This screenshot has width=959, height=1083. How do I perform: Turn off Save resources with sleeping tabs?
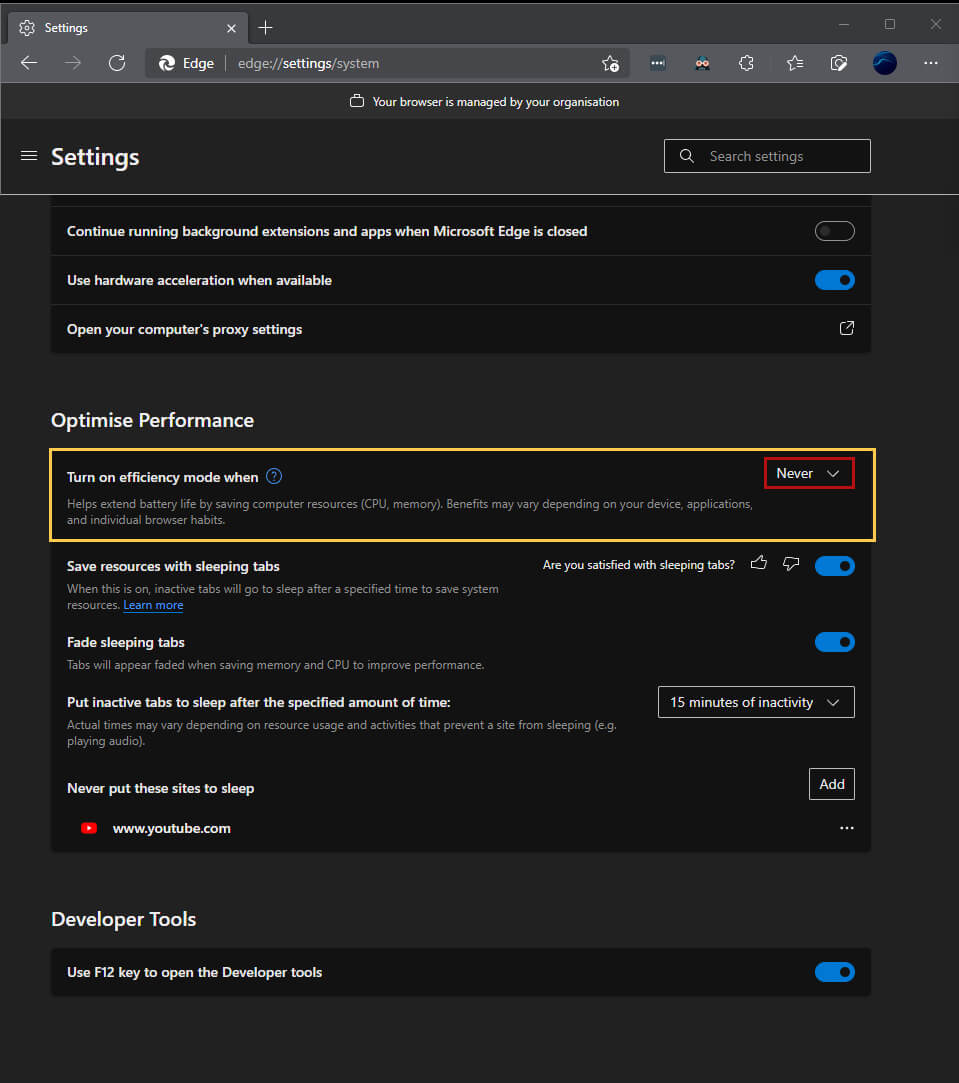pyautogui.click(x=835, y=566)
